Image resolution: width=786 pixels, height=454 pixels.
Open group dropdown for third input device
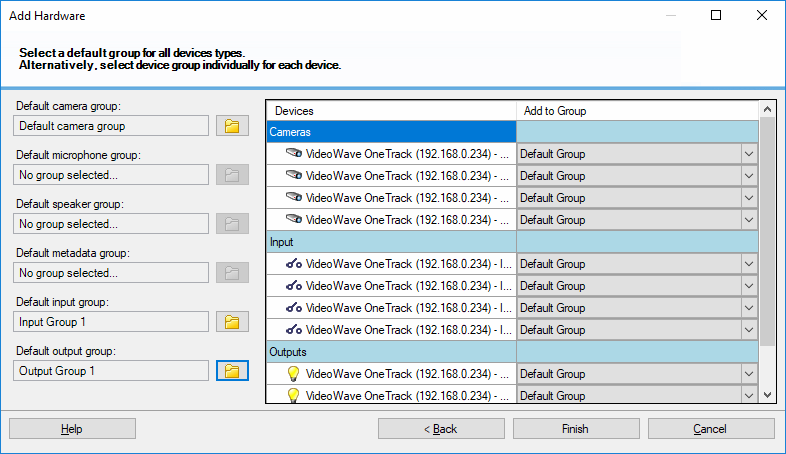tap(749, 308)
